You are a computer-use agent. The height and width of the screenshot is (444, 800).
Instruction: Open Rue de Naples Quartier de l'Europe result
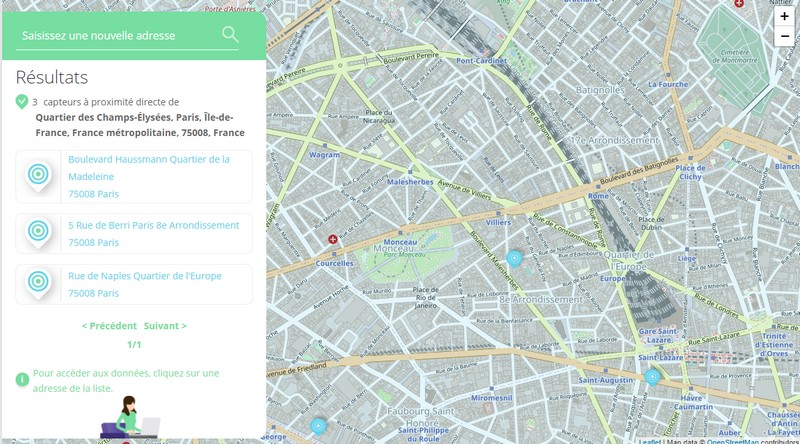134,284
